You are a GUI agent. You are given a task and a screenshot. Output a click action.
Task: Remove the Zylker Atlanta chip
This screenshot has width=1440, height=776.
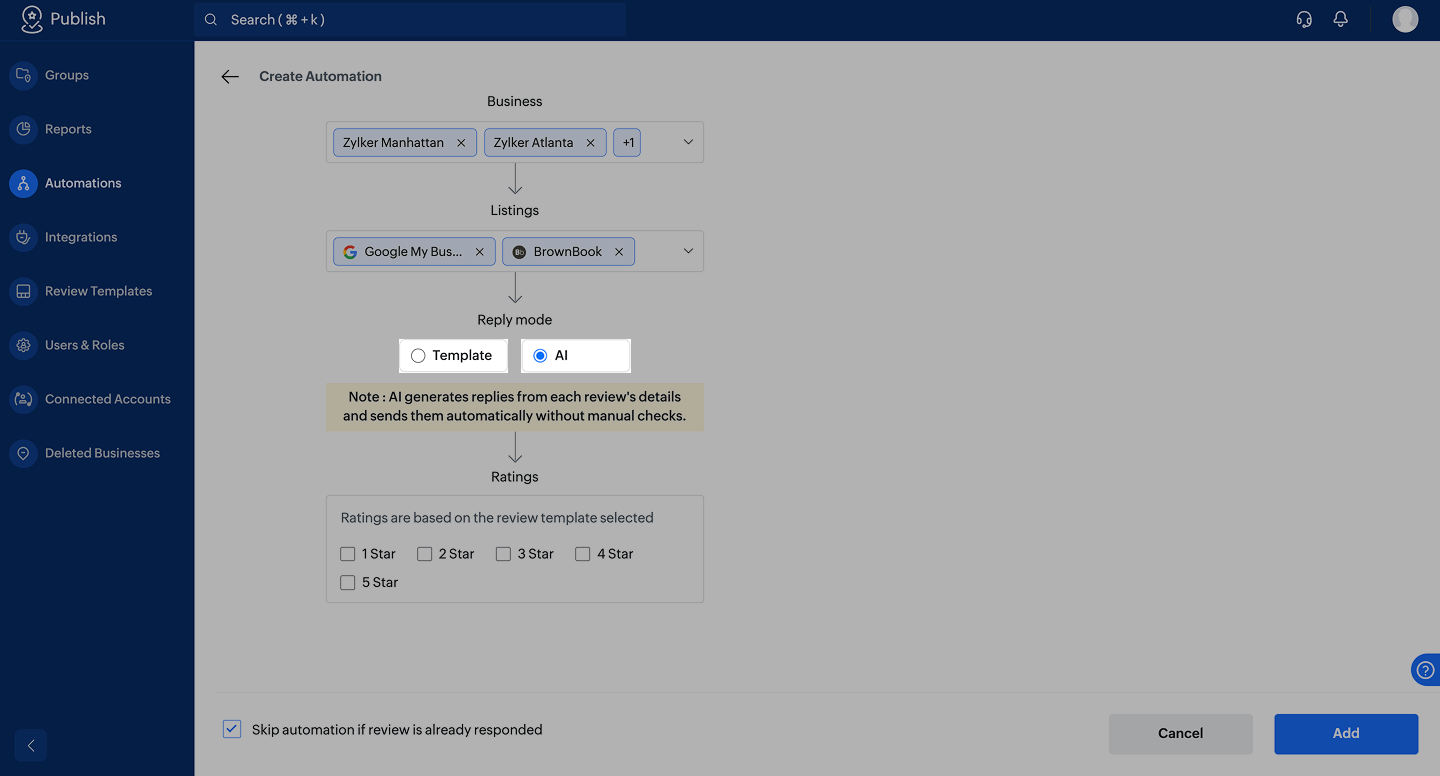point(590,143)
